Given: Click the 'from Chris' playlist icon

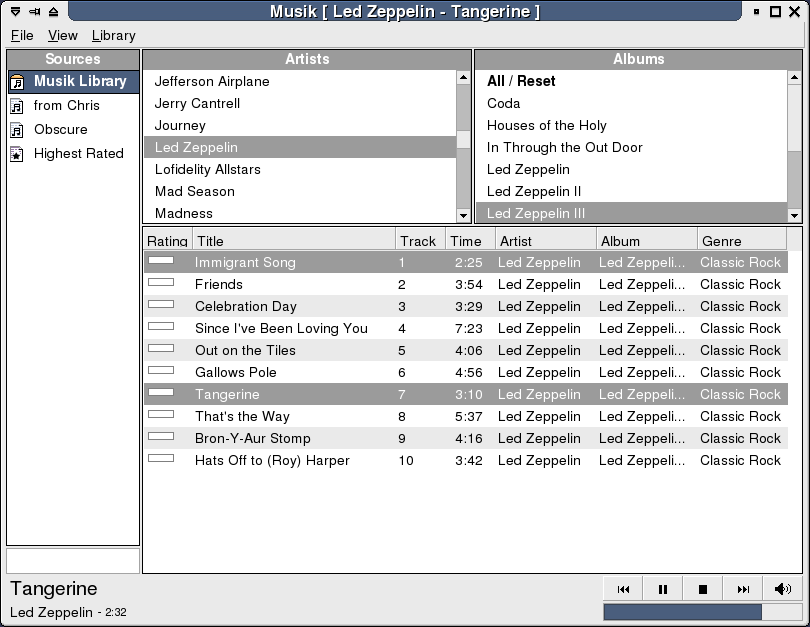Looking at the screenshot, I should pos(17,106).
